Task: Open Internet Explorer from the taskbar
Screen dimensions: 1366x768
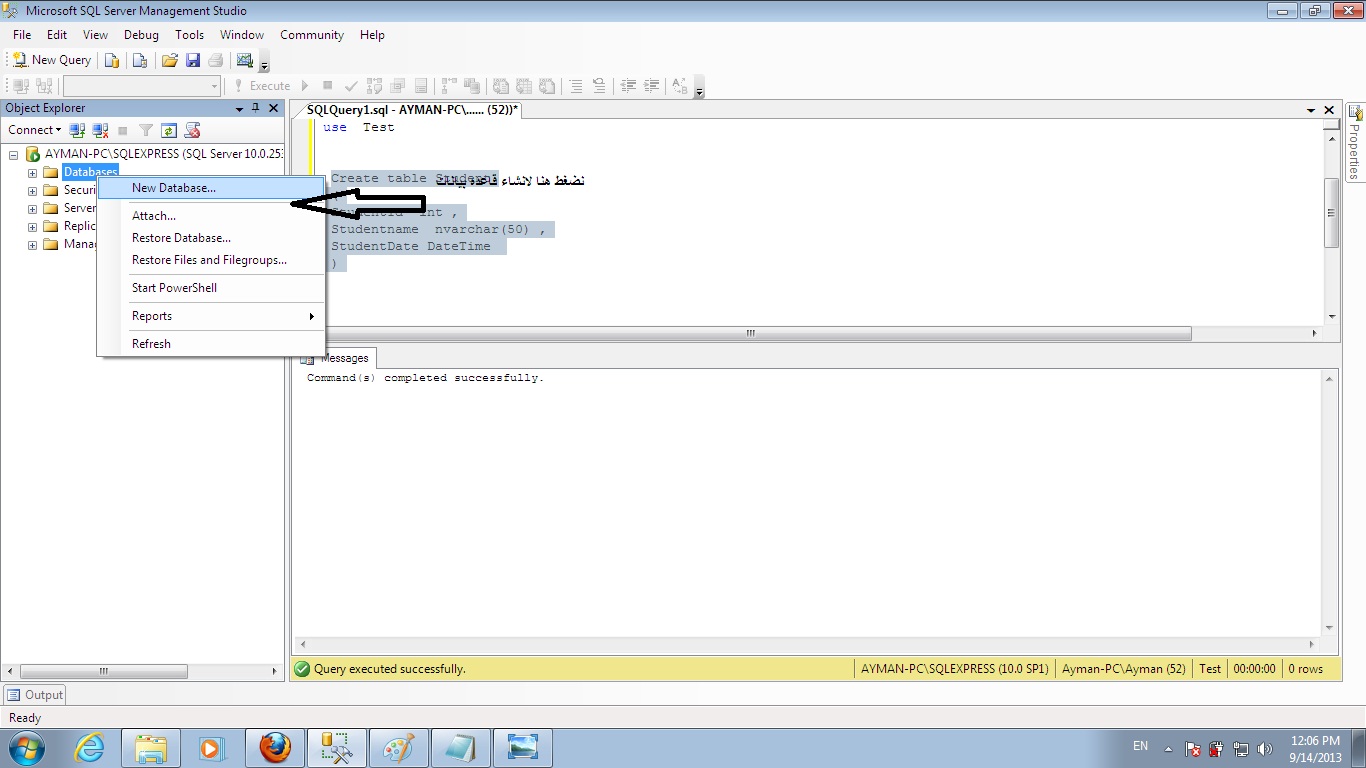Action: pyautogui.click(x=89, y=748)
